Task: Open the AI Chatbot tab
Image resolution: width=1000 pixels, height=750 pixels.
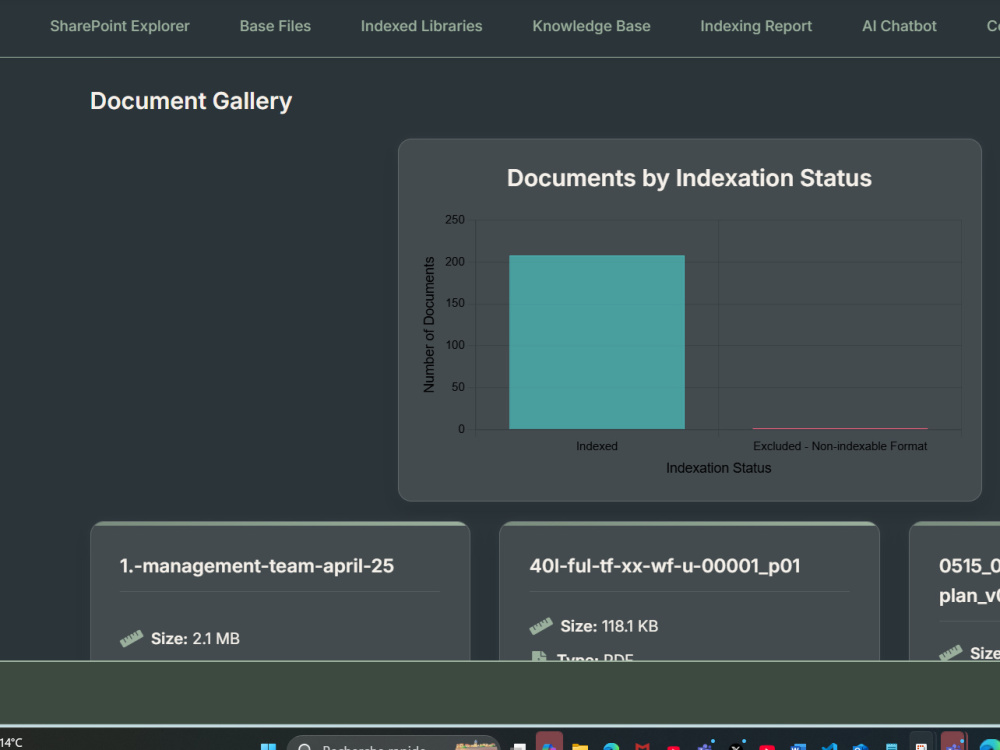Action: [x=899, y=26]
